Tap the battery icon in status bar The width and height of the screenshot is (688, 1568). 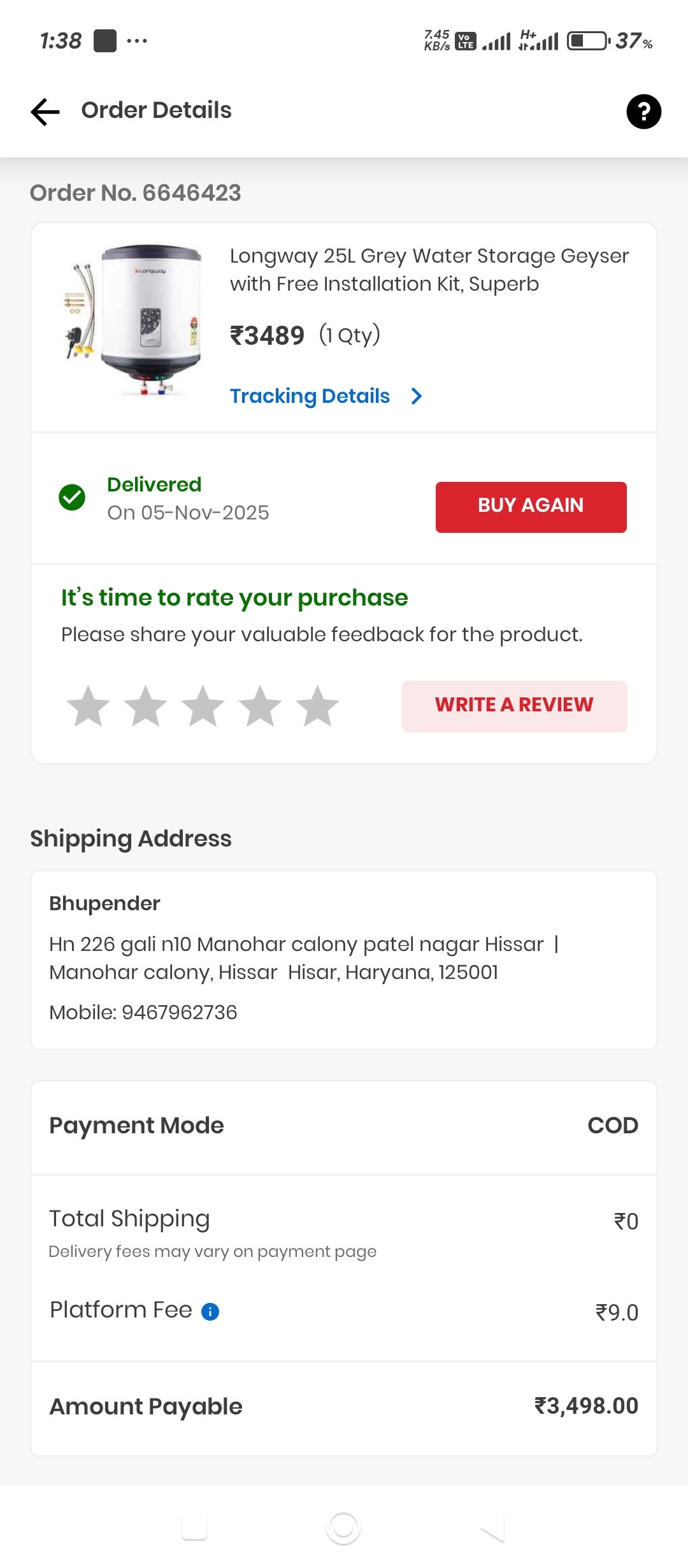point(588,41)
